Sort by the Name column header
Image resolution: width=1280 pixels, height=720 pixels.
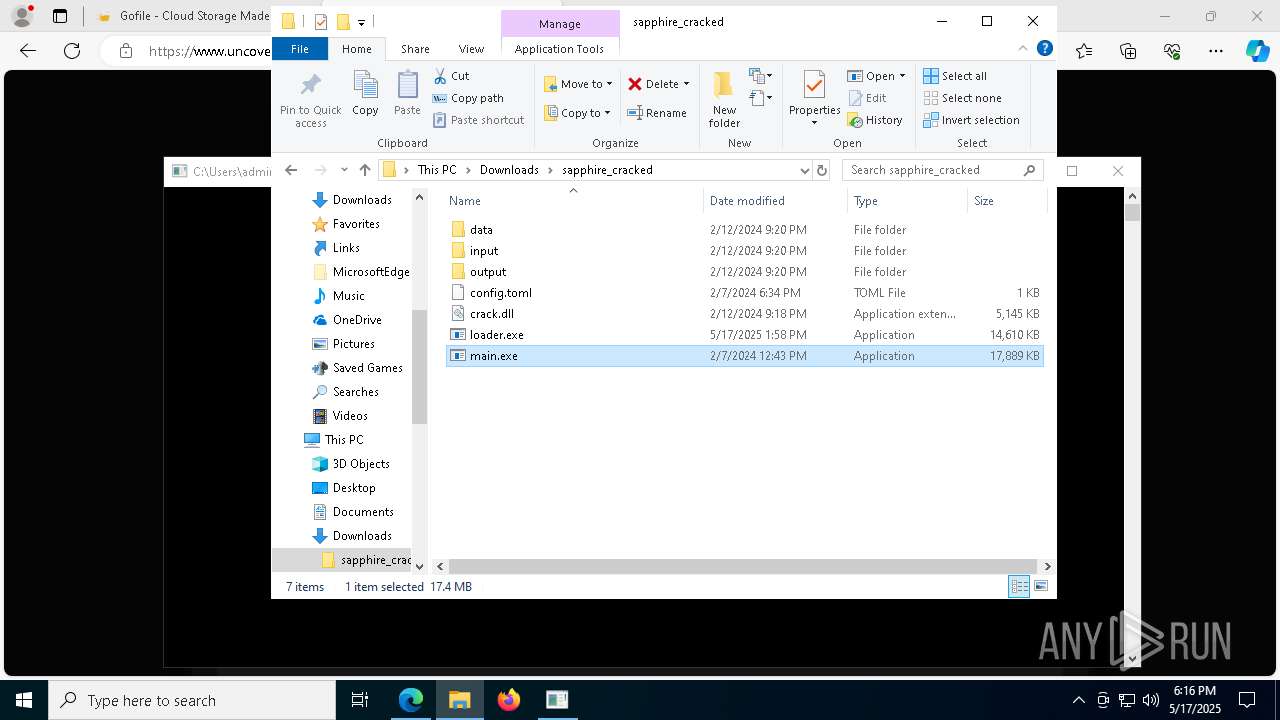pyautogui.click(x=573, y=201)
